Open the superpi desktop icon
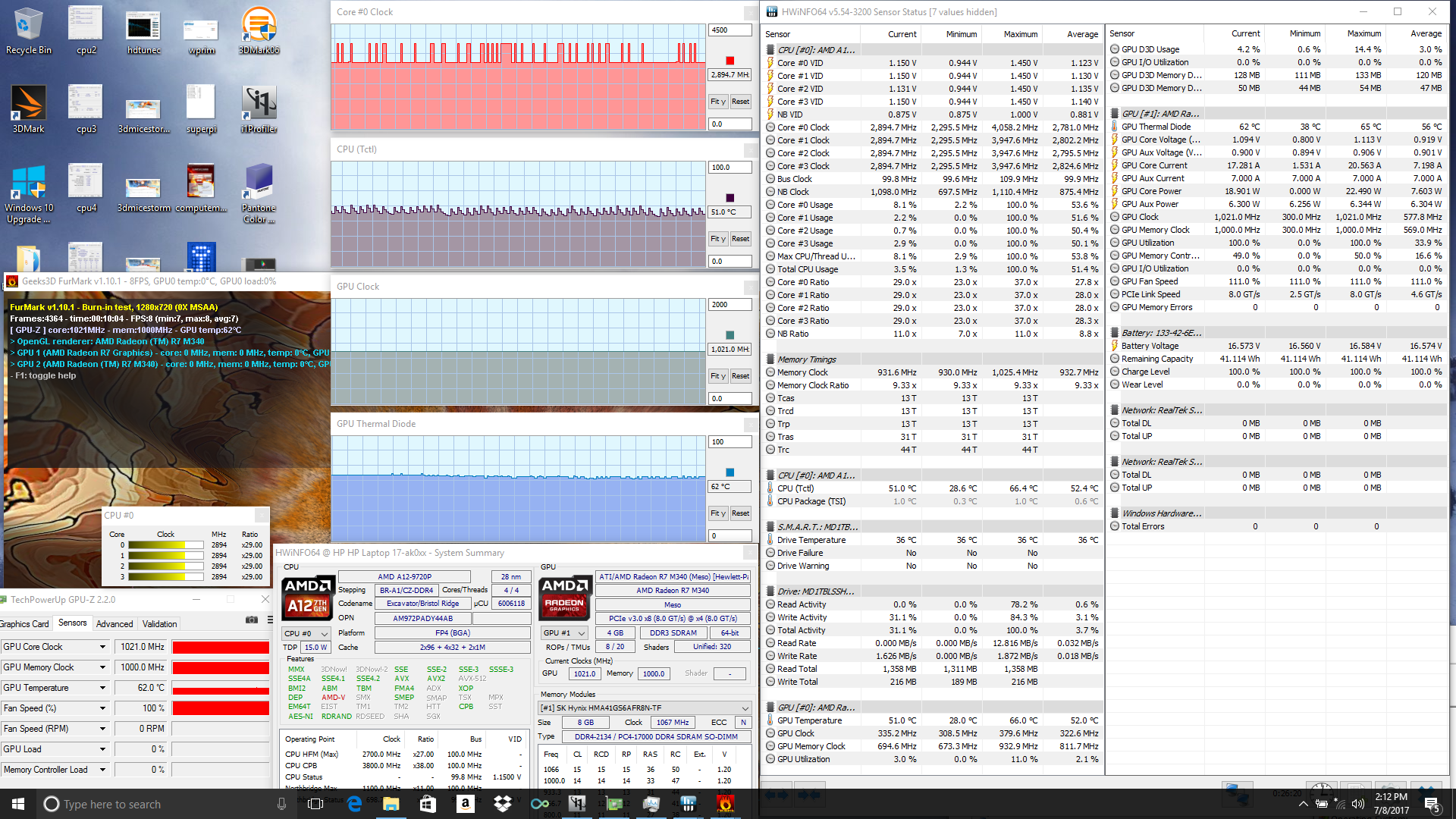1456x819 pixels. pyautogui.click(x=202, y=110)
